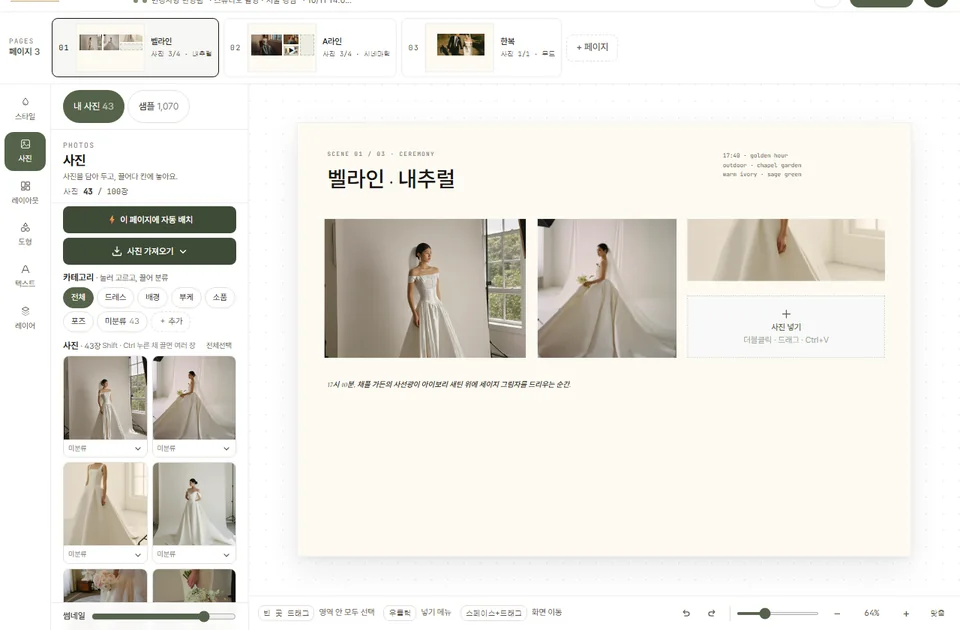
Task: Click the 64% zoom value
Action: (x=872, y=613)
